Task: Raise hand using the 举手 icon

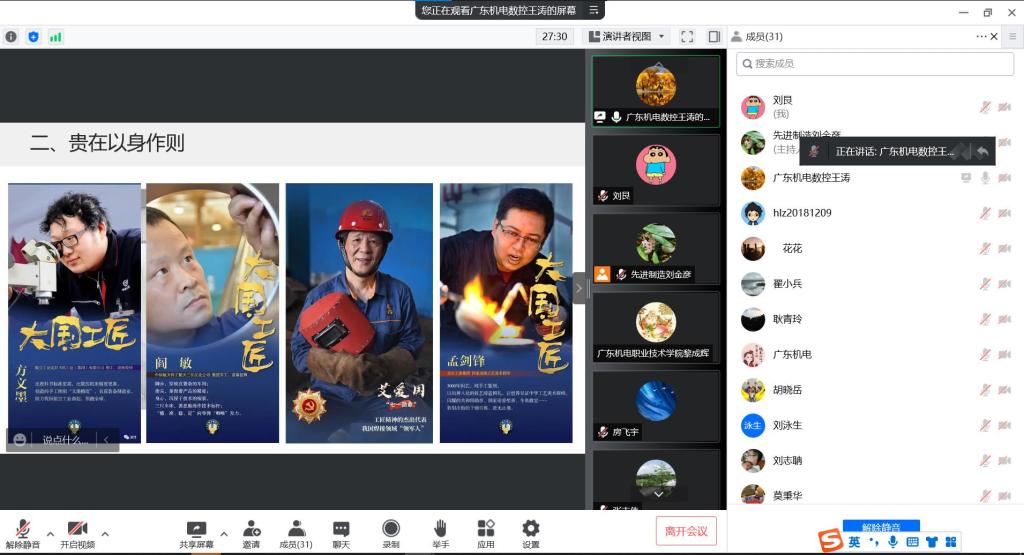Action: (440, 532)
